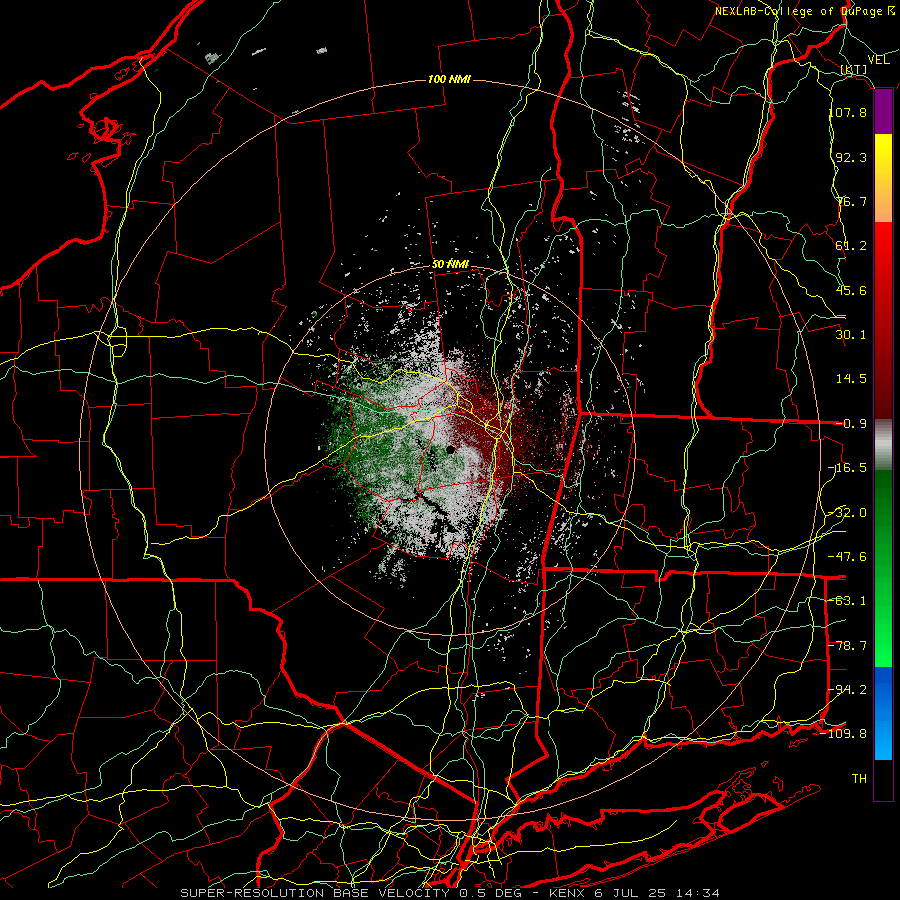Click the 14.5 velocity scale value

click(x=851, y=378)
